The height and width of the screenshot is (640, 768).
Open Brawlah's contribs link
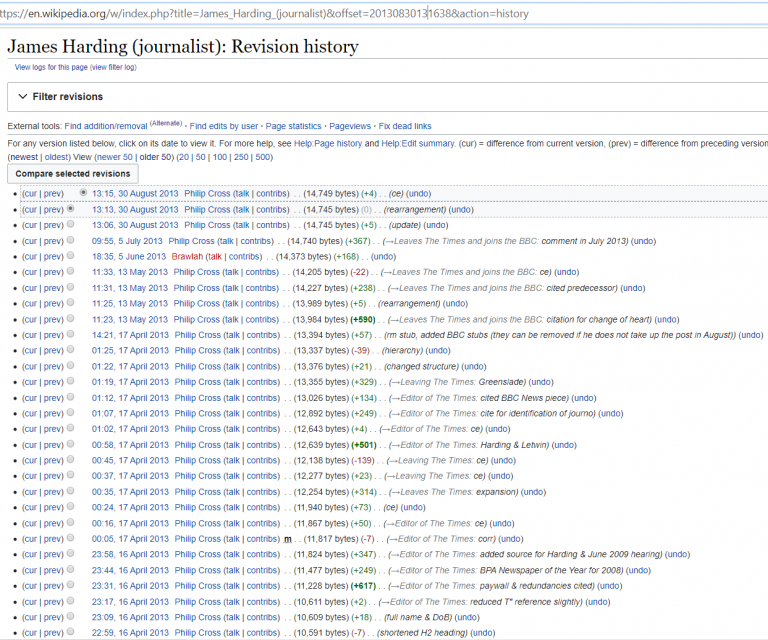[244, 257]
